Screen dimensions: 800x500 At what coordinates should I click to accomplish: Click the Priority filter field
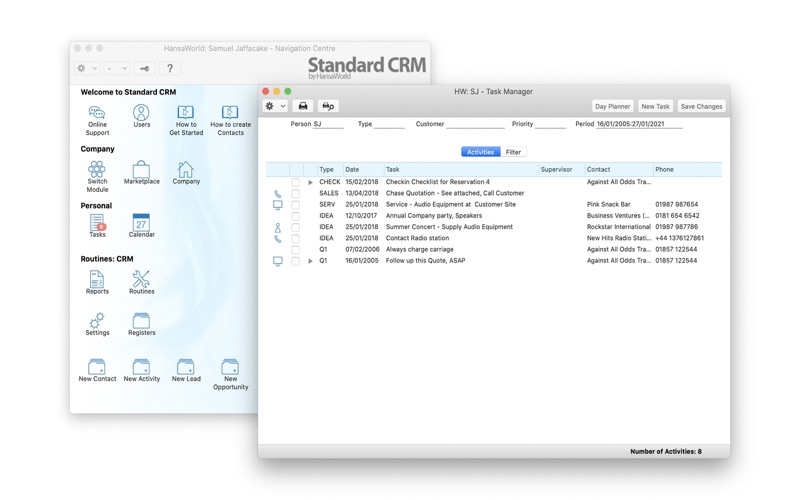(551, 124)
